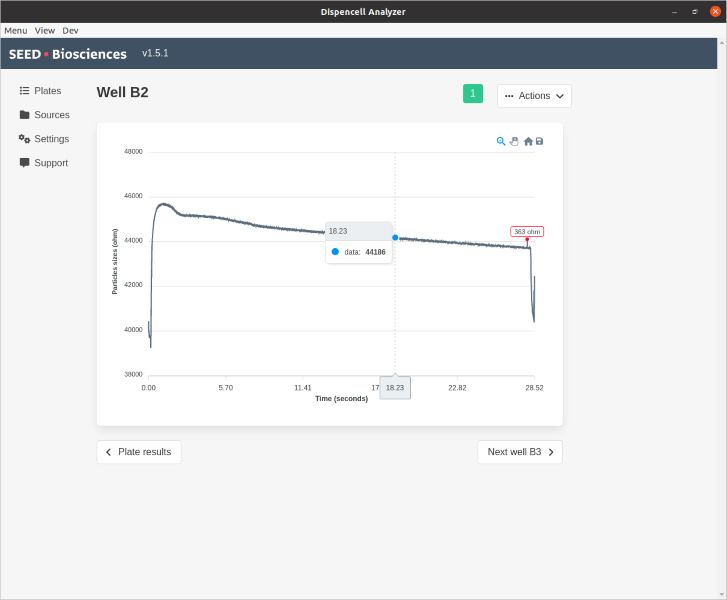Activate the chart pan hand tool
727x600 pixels.
pyautogui.click(x=514, y=141)
